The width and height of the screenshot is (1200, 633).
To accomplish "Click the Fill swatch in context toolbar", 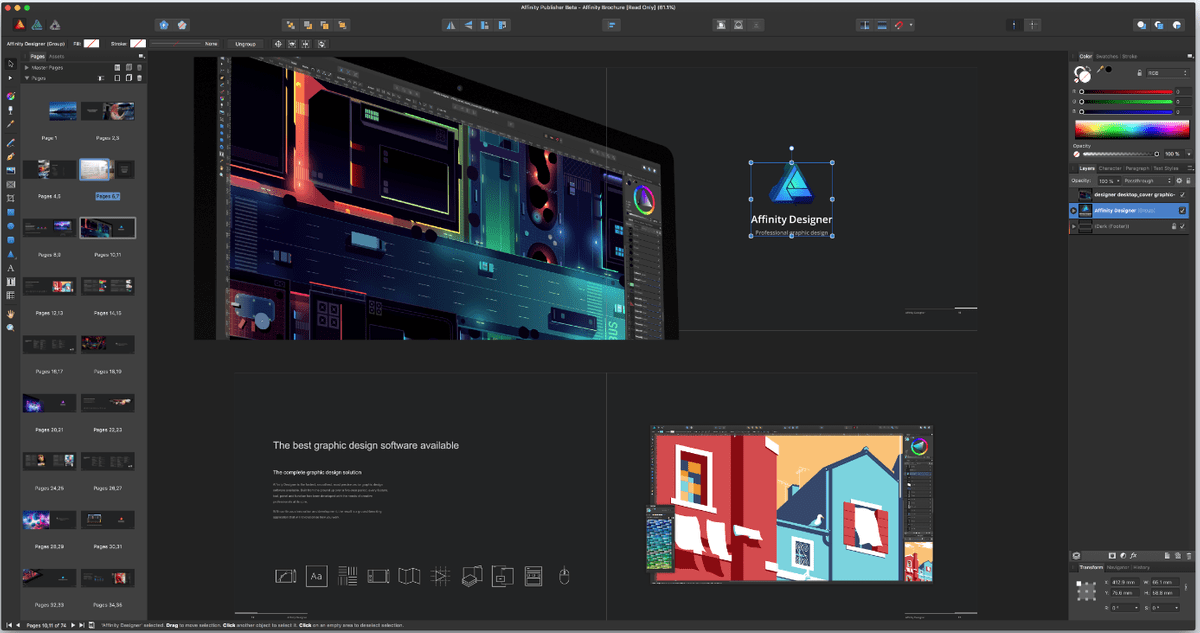I will 91,44.
